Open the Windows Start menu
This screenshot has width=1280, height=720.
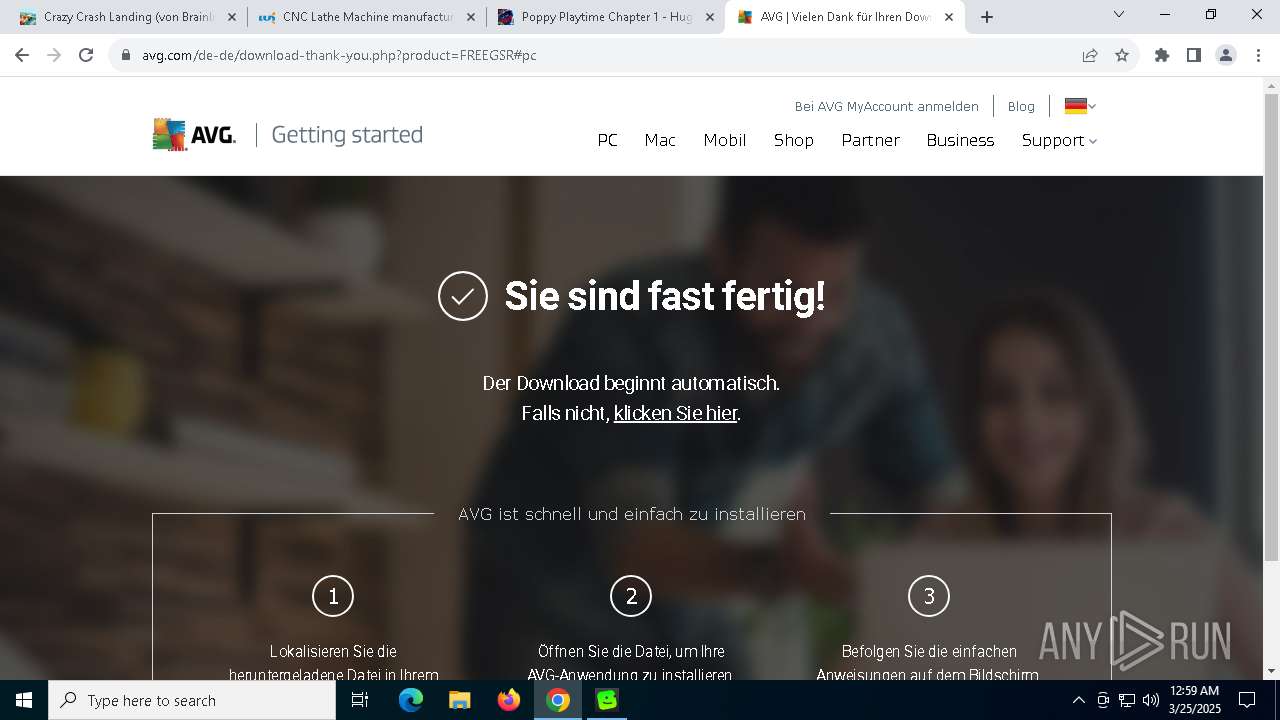[x=24, y=700]
